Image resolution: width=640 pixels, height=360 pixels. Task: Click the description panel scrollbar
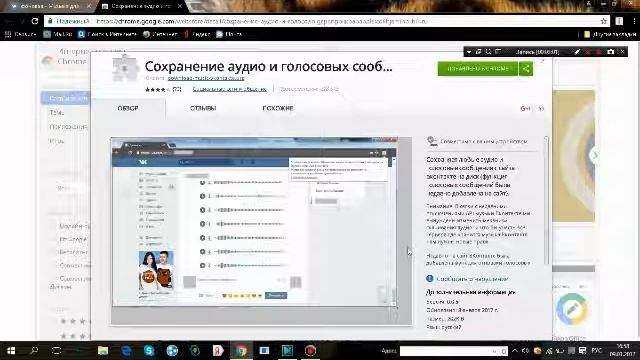546,200
